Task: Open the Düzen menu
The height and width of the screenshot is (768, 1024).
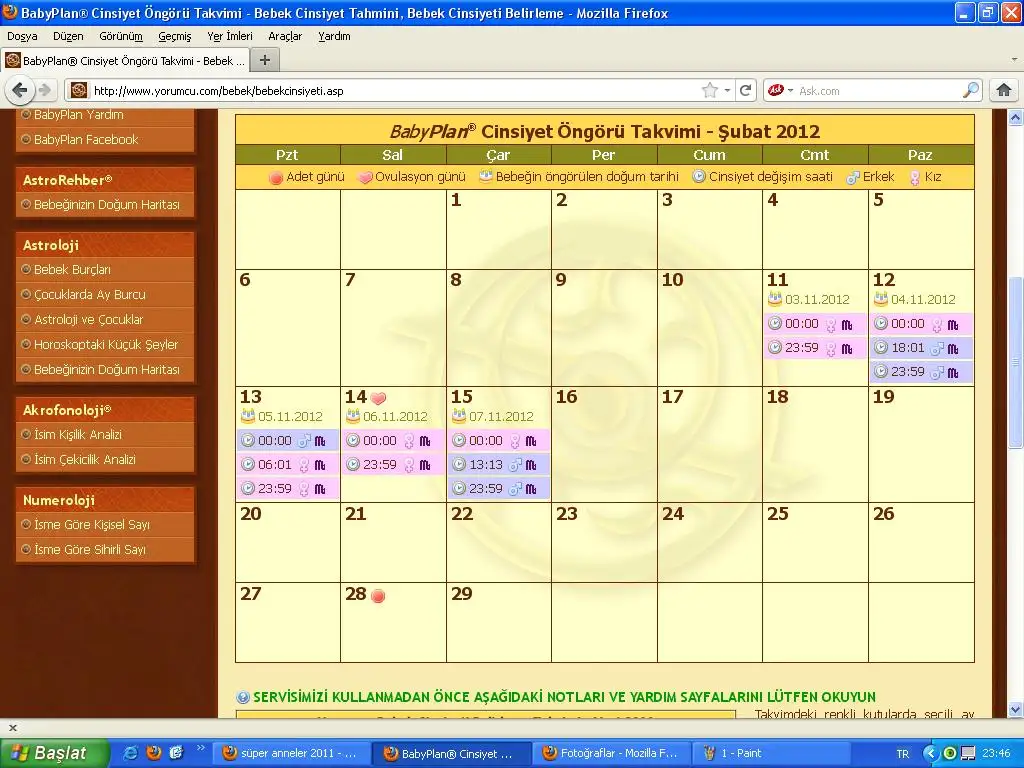Action: (69, 36)
